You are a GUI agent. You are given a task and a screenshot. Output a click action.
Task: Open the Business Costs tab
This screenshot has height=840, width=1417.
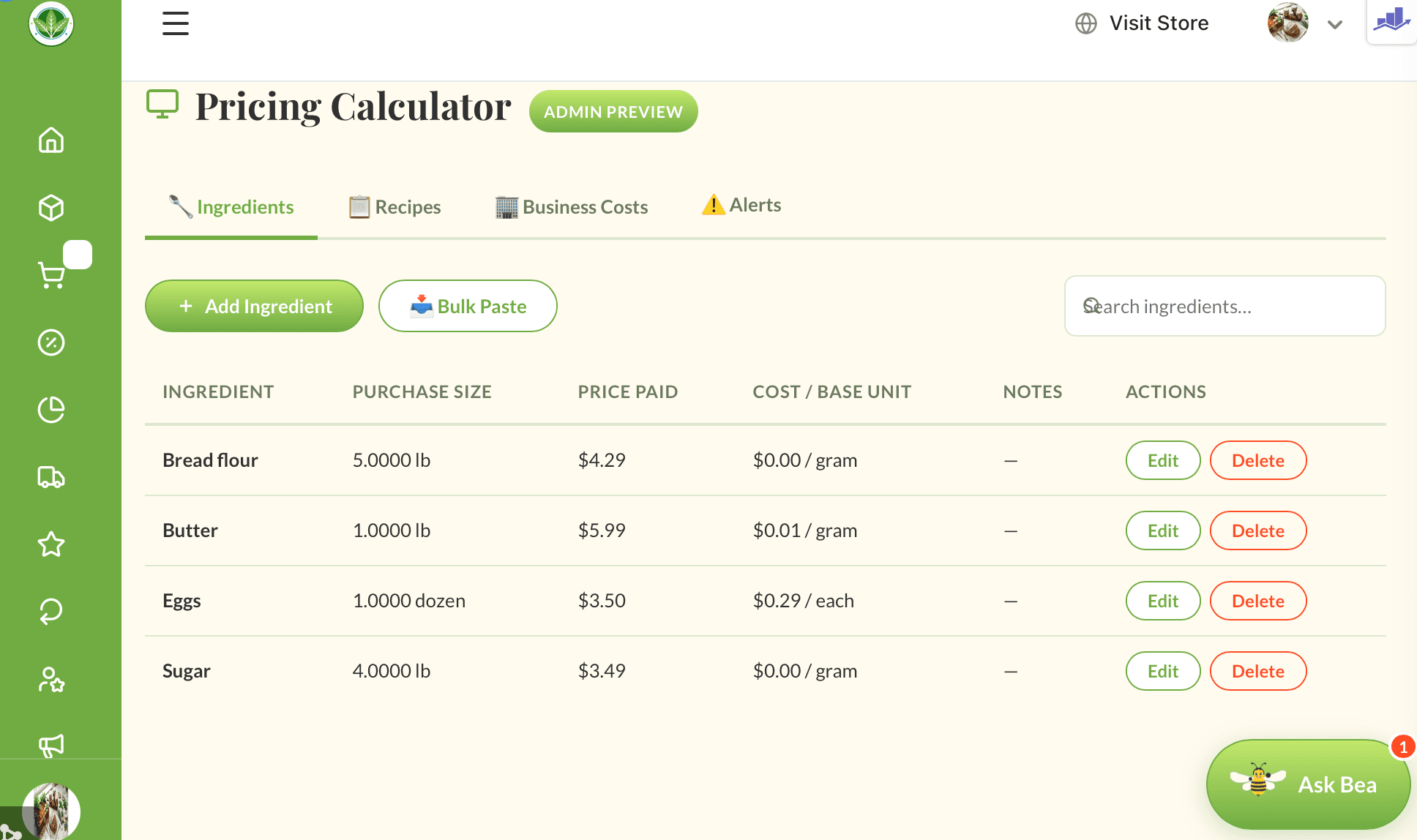[x=572, y=207]
